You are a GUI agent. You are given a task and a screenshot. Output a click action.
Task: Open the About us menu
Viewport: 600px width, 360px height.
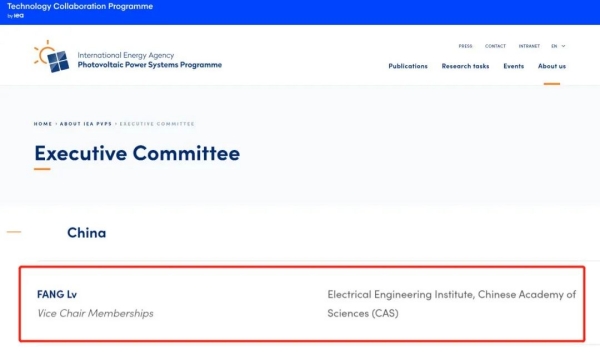pyautogui.click(x=552, y=66)
